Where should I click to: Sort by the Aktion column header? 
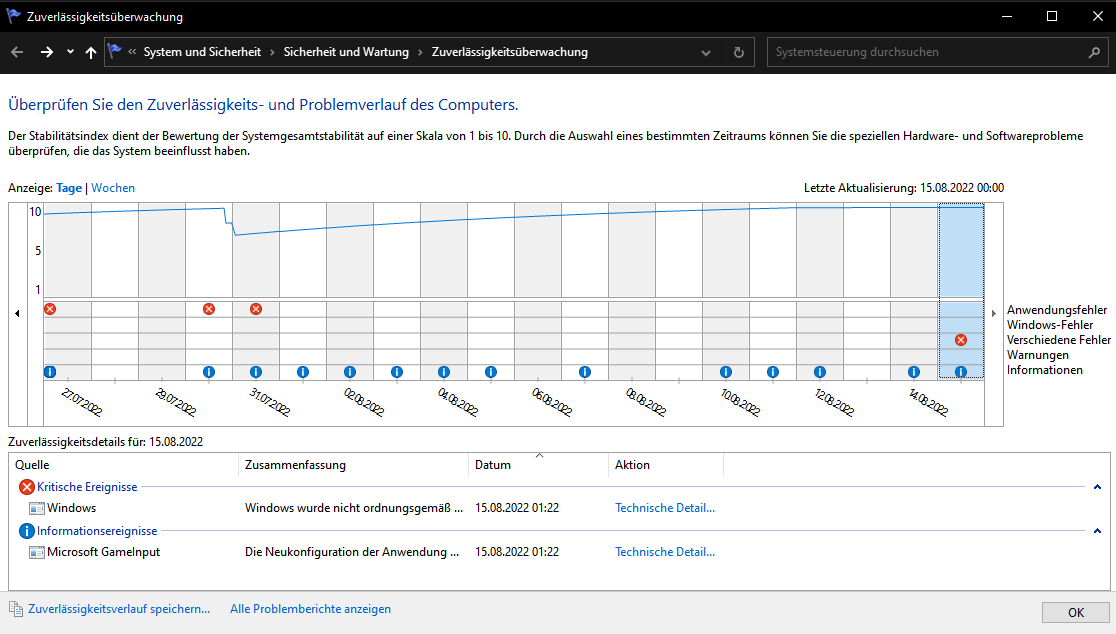pos(666,465)
